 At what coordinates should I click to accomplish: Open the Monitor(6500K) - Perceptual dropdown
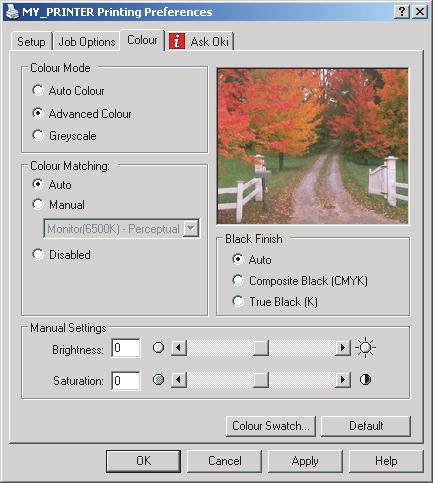(191, 228)
